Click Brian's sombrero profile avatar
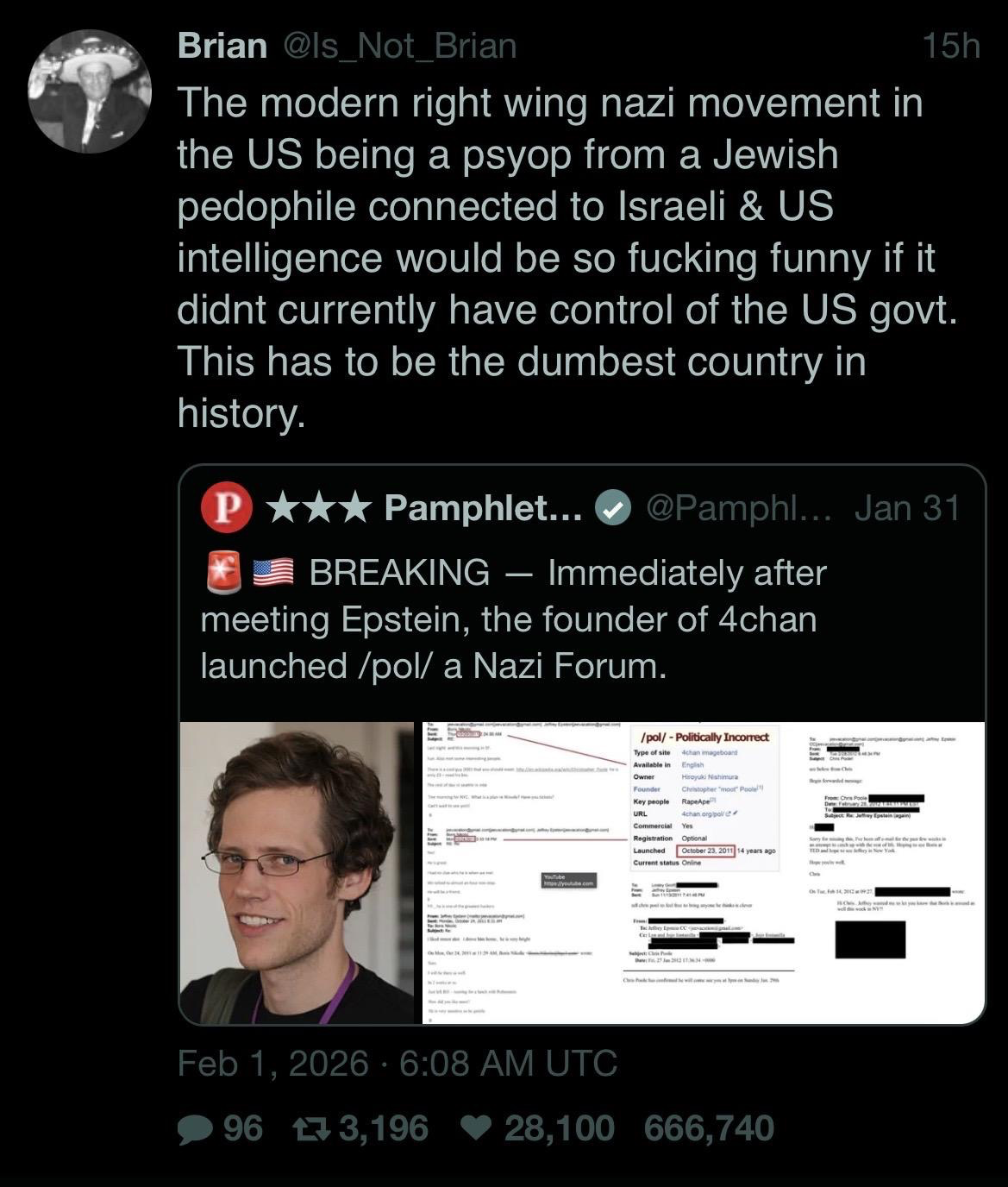The width and height of the screenshot is (1008, 1187). (90, 91)
